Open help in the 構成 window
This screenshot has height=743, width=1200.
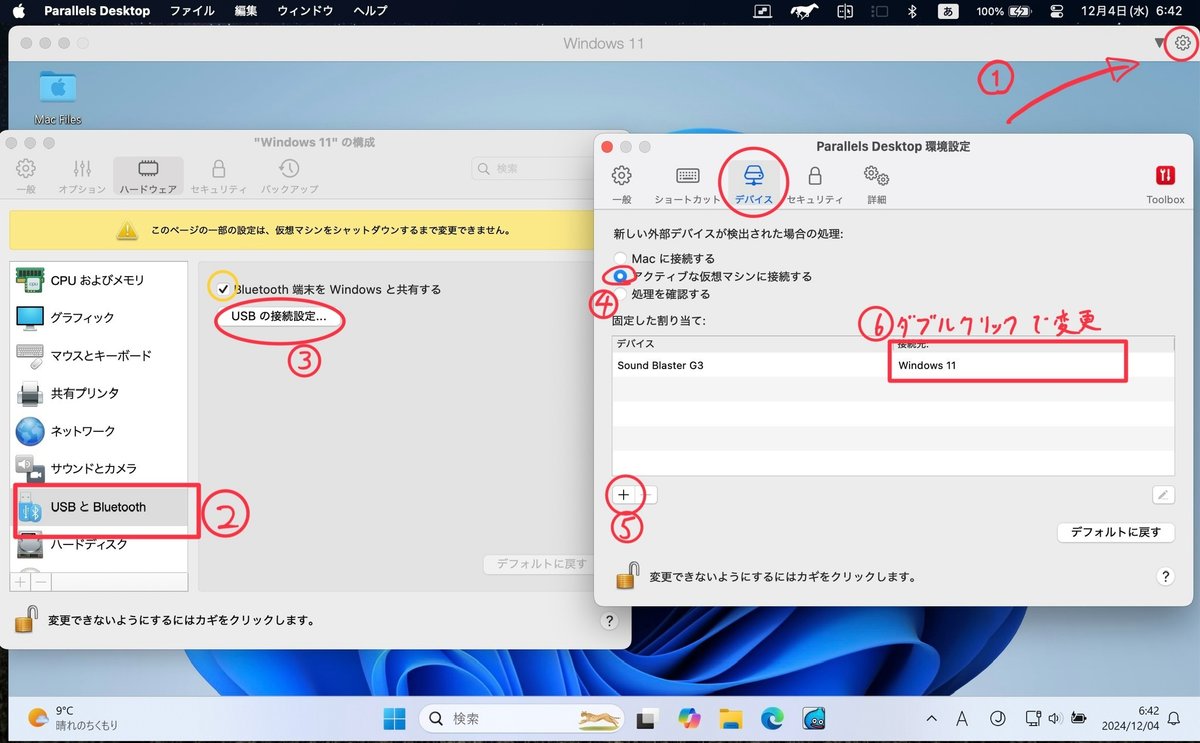coord(610,621)
